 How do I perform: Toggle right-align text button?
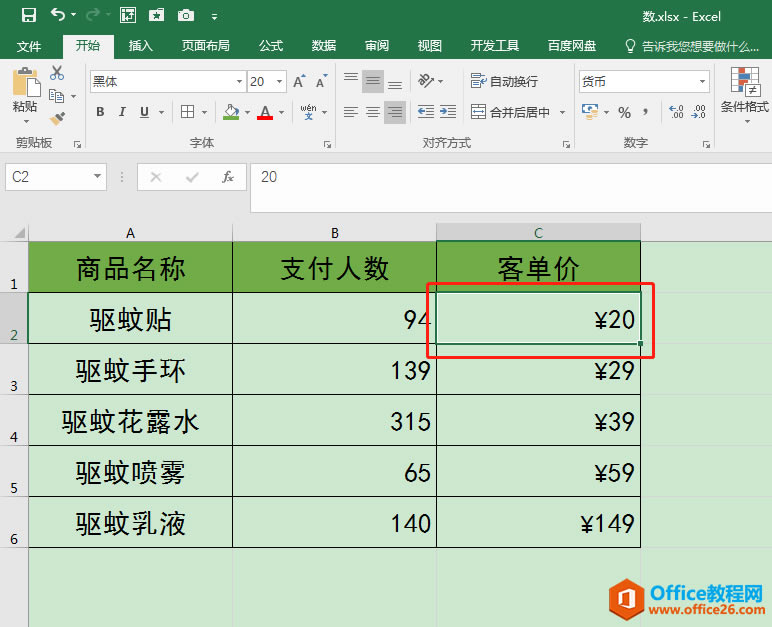coord(395,112)
